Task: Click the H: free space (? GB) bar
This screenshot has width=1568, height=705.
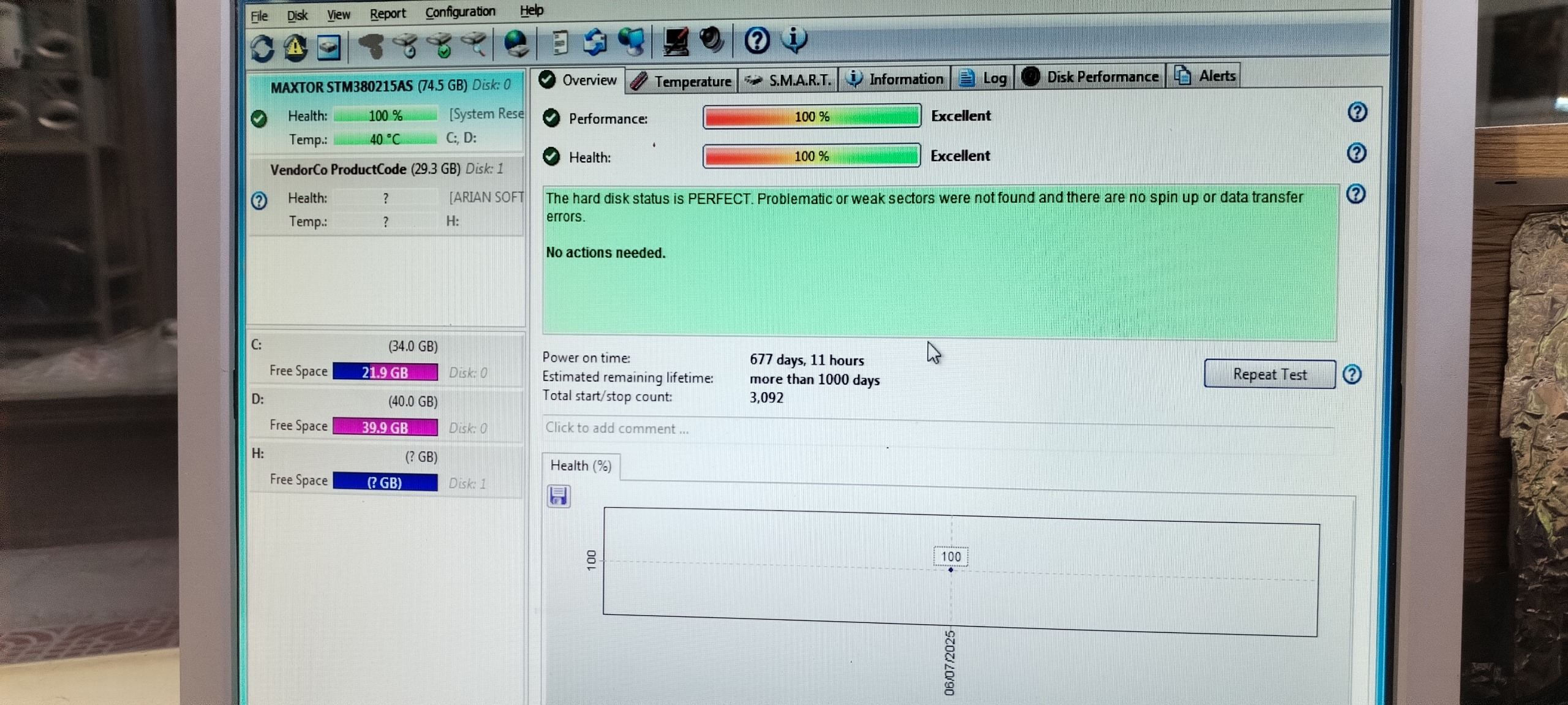Action: tap(385, 483)
